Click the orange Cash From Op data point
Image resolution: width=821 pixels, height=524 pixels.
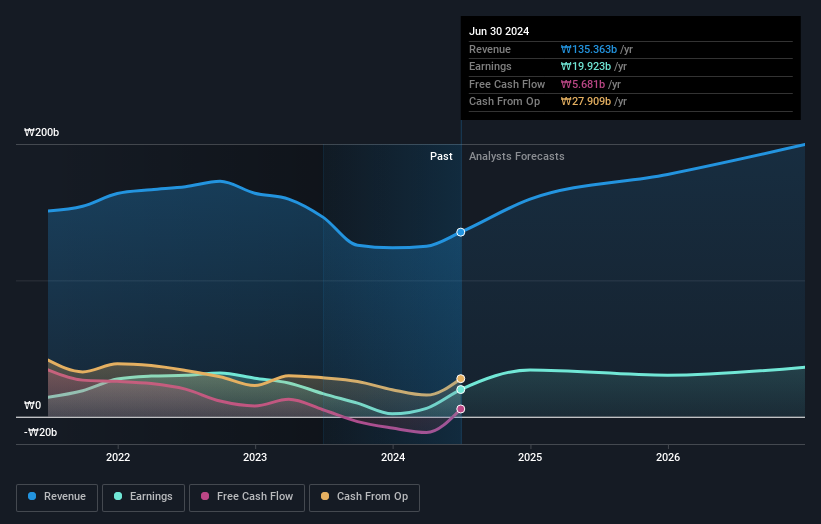461,378
